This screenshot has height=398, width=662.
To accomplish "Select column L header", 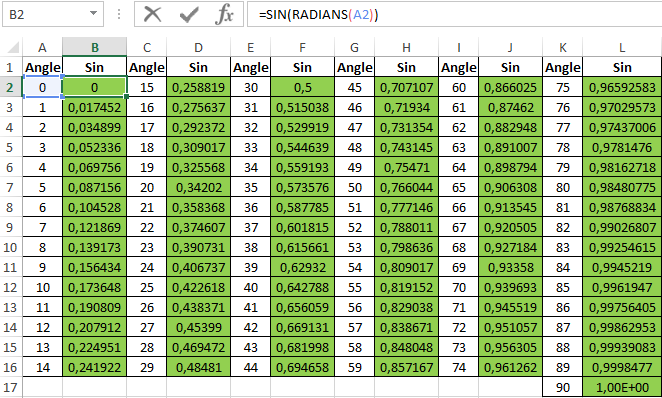I will pyautogui.click(x=622, y=47).
